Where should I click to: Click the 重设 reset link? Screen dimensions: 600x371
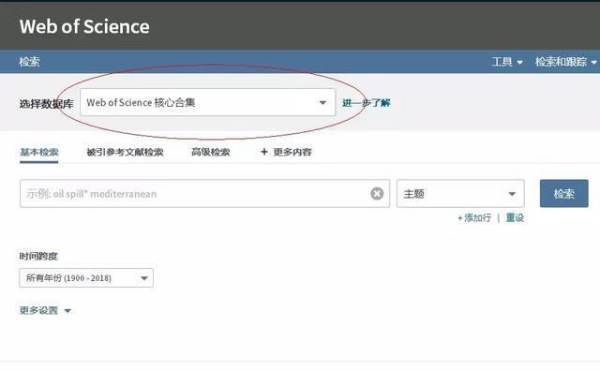[515, 218]
